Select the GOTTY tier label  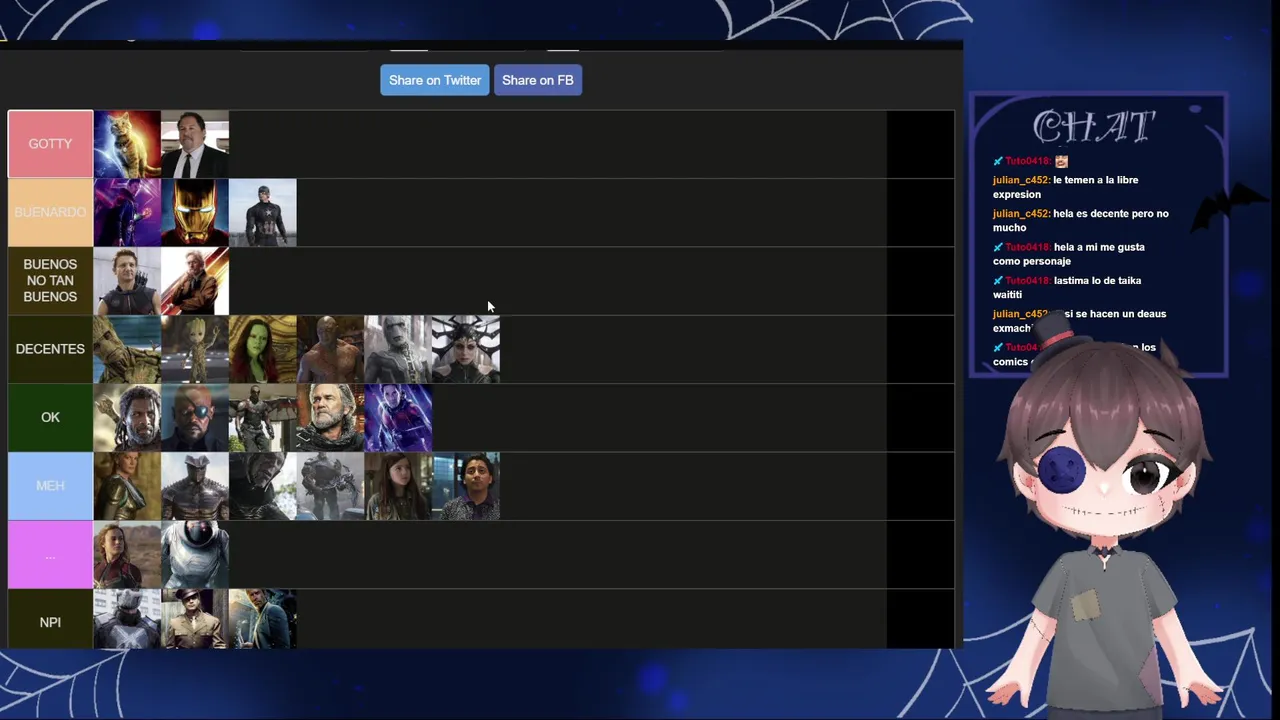[x=50, y=144]
